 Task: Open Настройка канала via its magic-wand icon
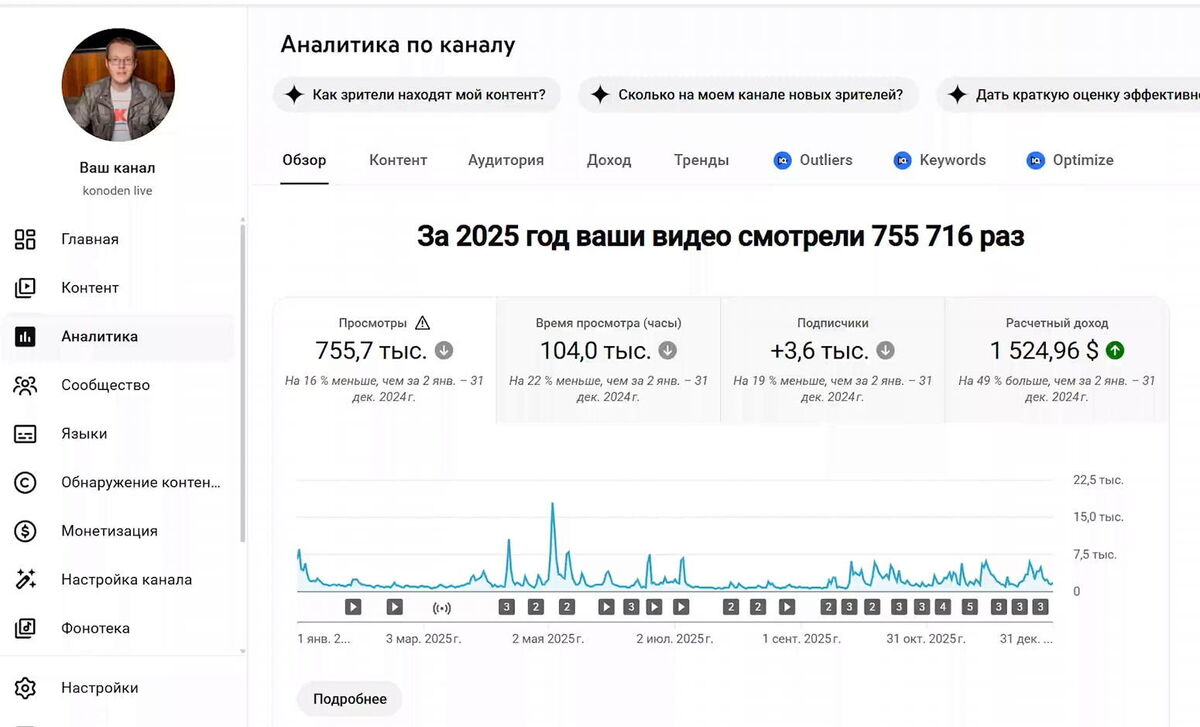click(x=27, y=579)
